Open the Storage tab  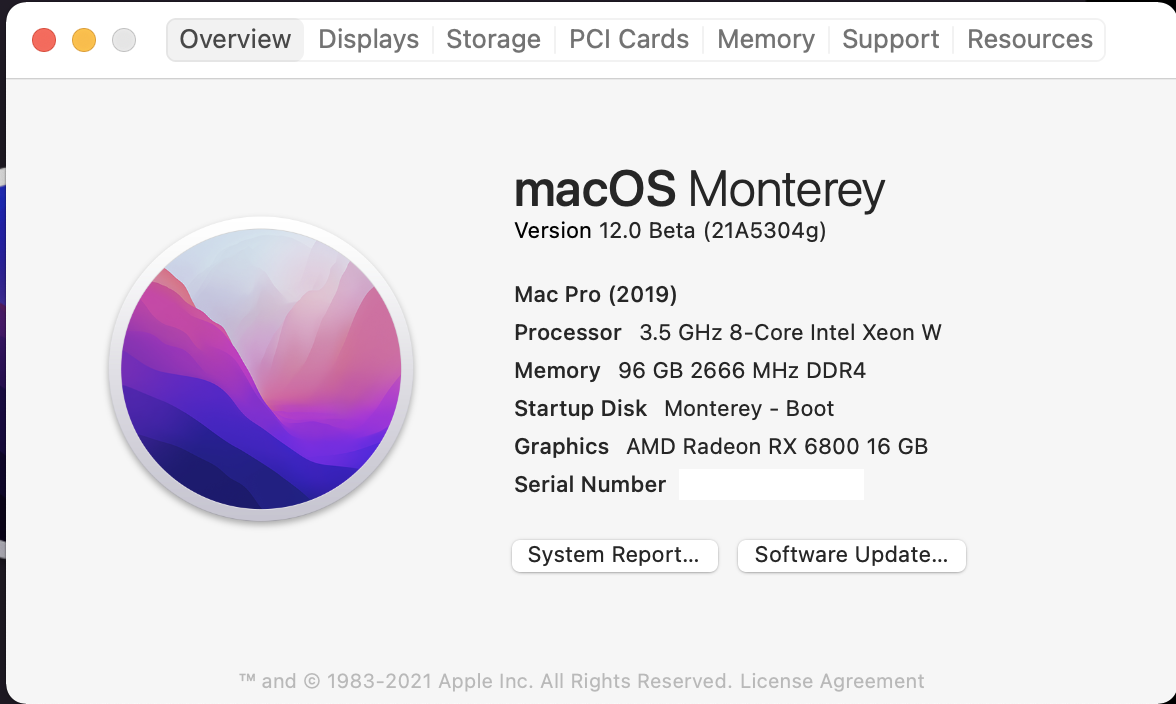tap(493, 40)
